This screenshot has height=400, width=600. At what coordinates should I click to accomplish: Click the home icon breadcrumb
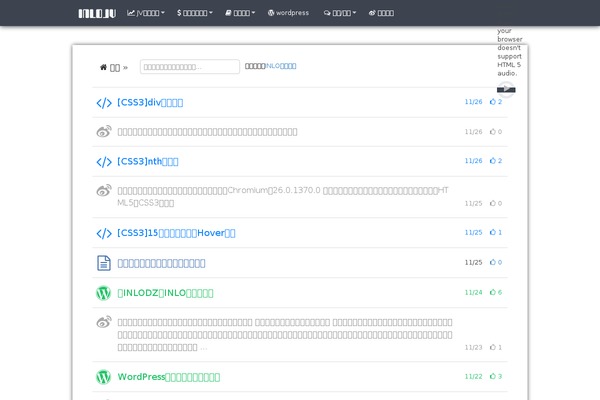click(103, 67)
